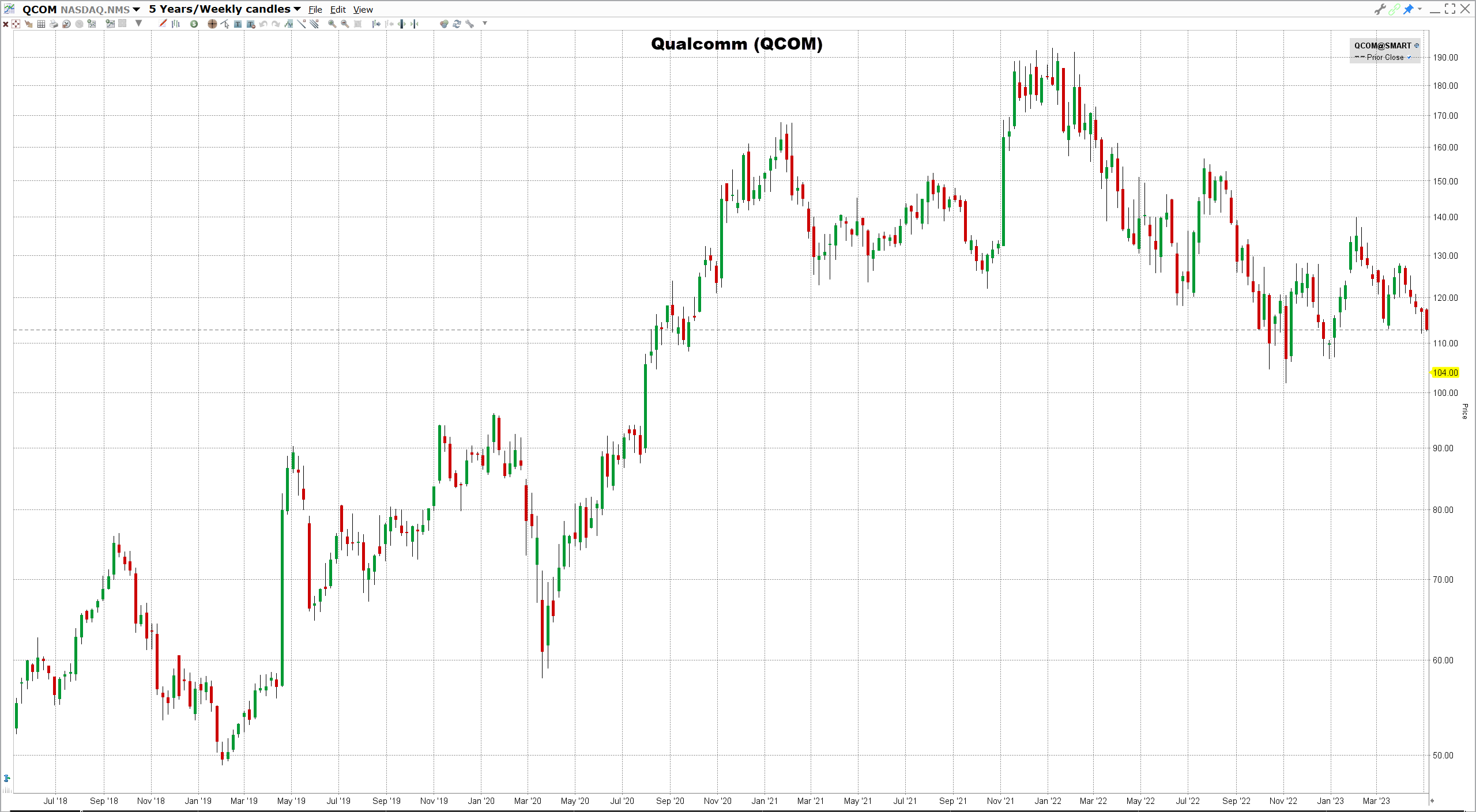Click the 190.00 price axis label
This screenshot has width=1476, height=812.
(x=1445, y=58)
